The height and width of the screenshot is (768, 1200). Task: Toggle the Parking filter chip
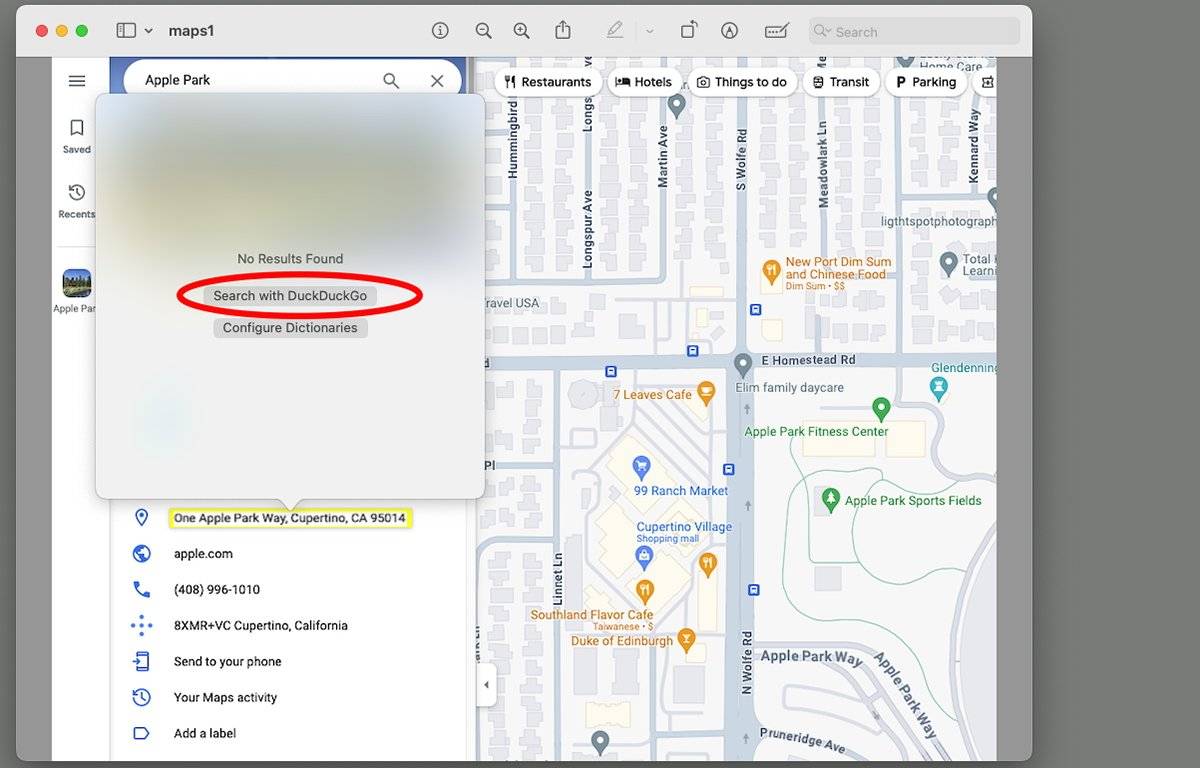pyautogui.click(x=925, y=82)
